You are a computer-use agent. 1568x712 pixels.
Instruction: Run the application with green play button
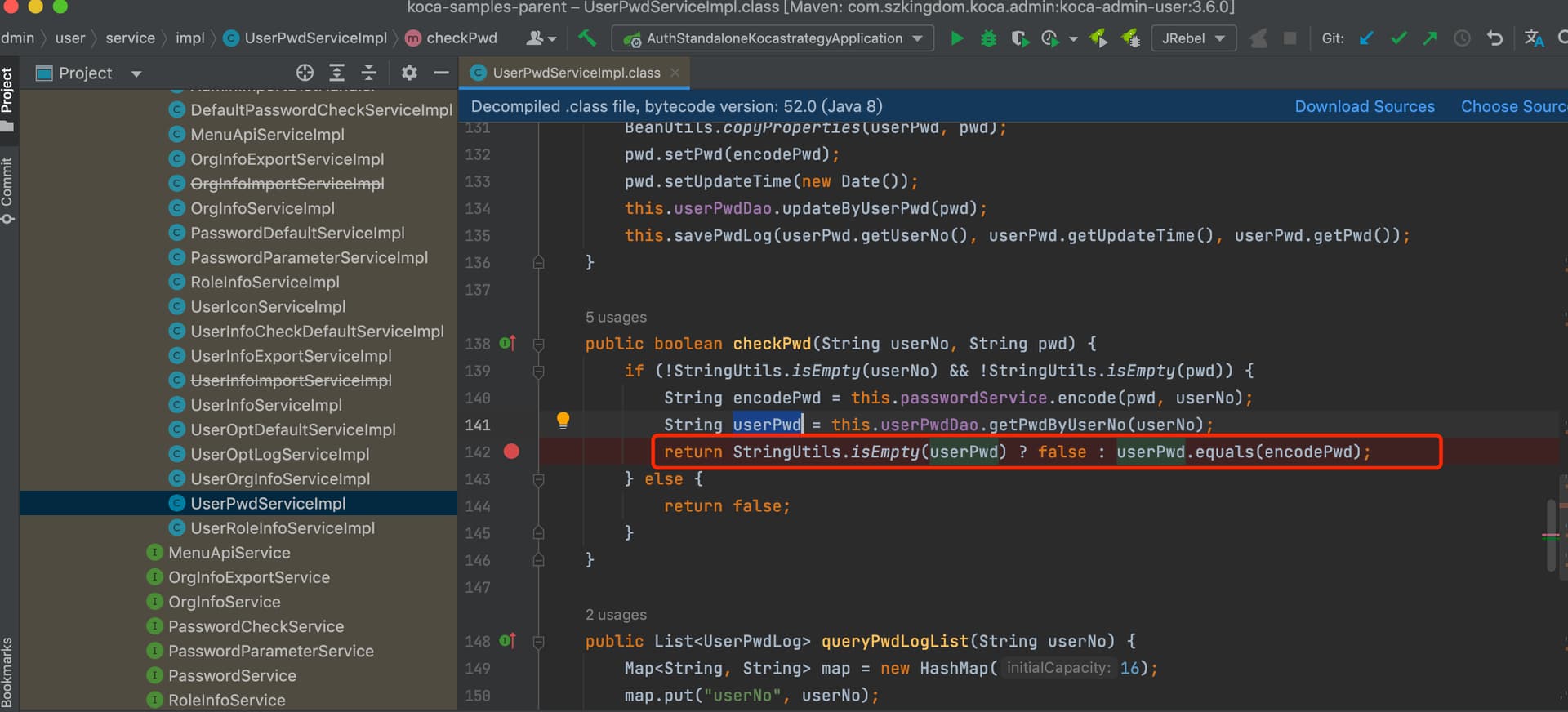(956, 38)
